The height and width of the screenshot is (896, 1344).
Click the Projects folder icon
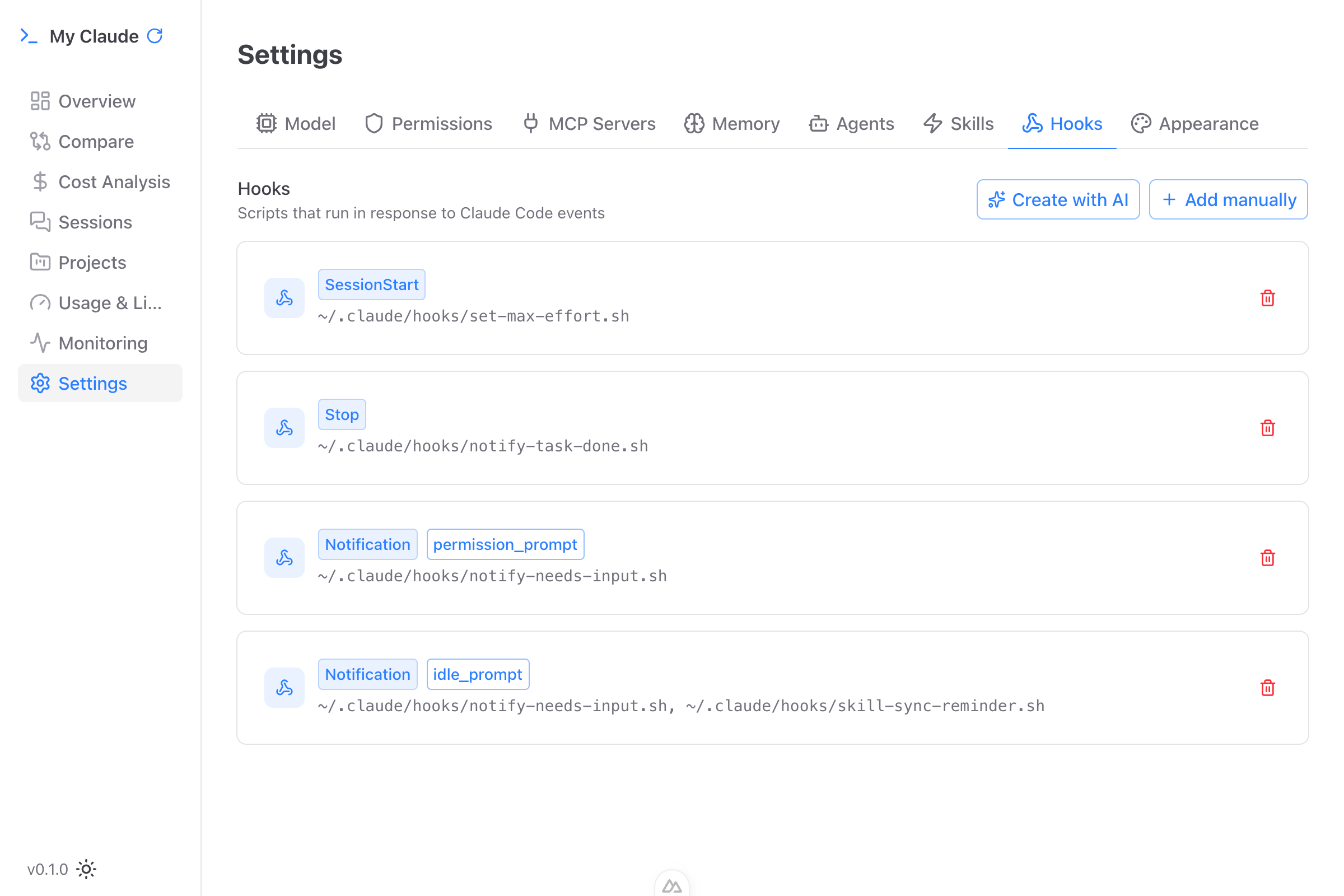pos(40,262)
